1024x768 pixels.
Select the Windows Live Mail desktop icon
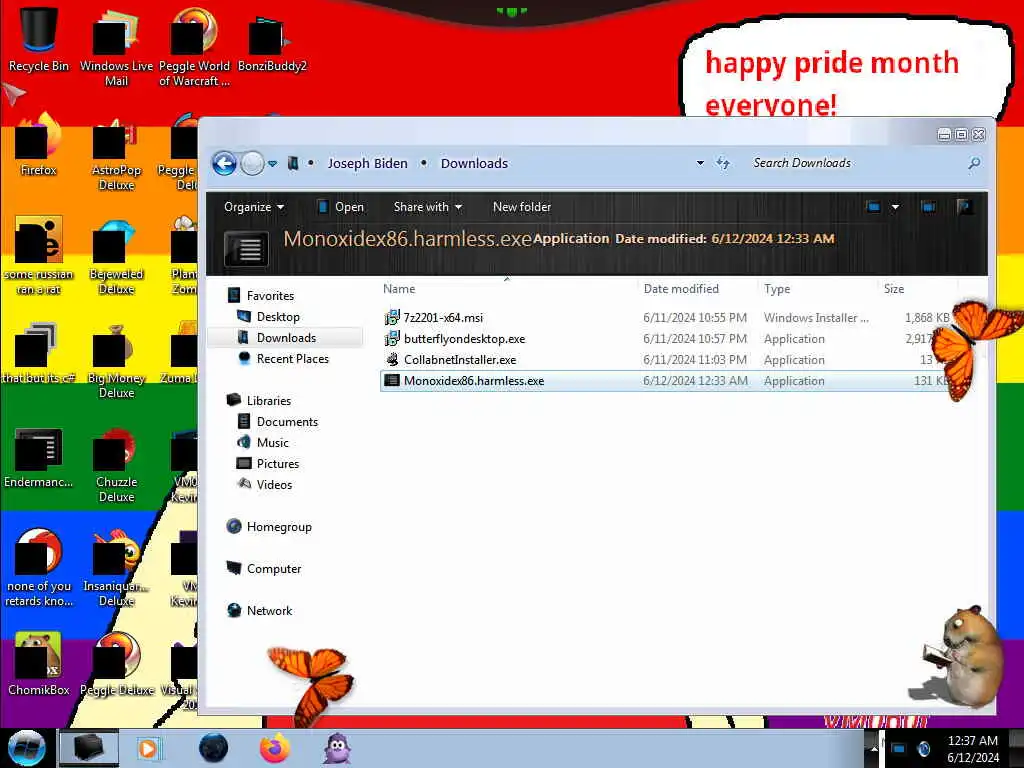point(116,47)
